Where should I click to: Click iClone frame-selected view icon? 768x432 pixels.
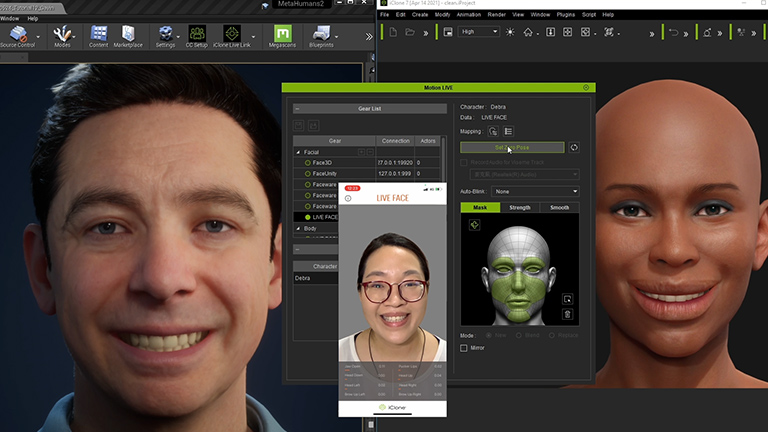[x=585, y=32]
